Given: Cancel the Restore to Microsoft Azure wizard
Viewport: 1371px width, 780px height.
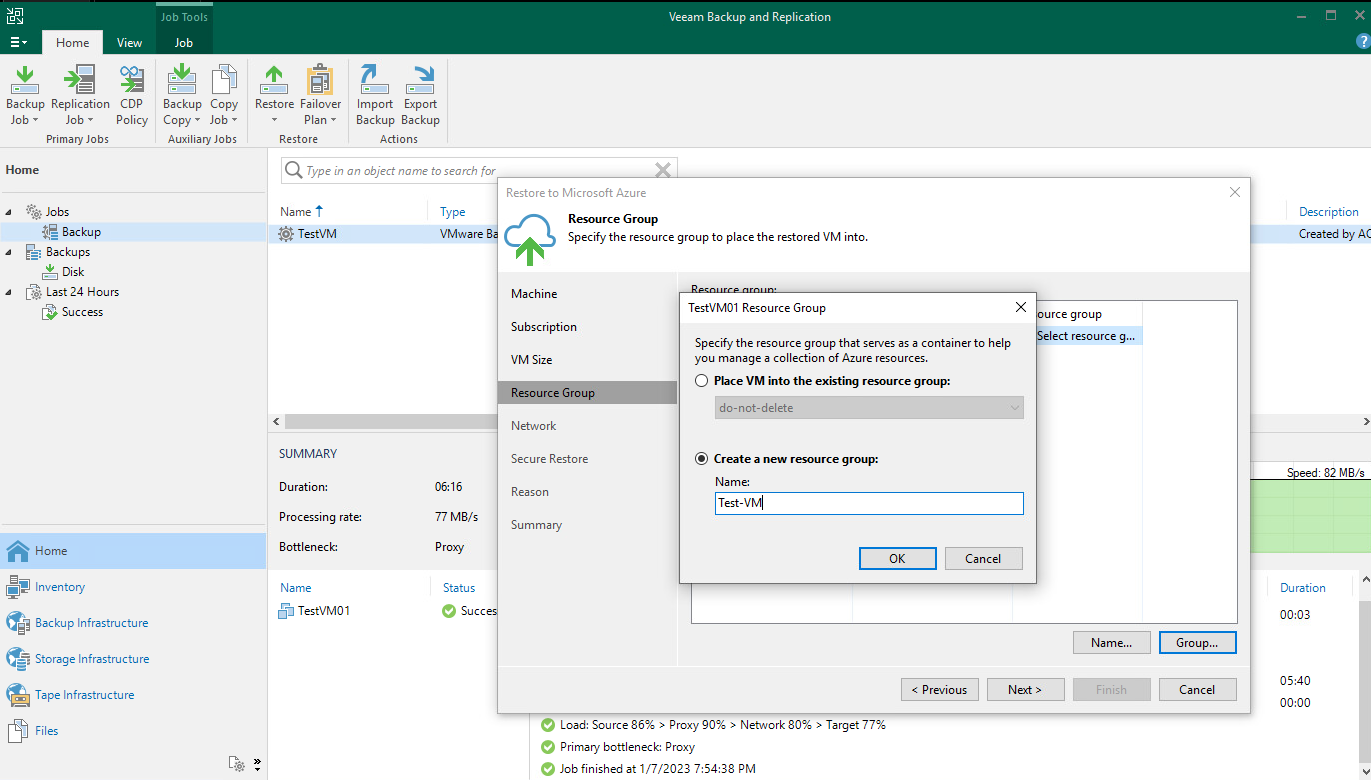Looking at the screenshot, I should point(1197,690).
